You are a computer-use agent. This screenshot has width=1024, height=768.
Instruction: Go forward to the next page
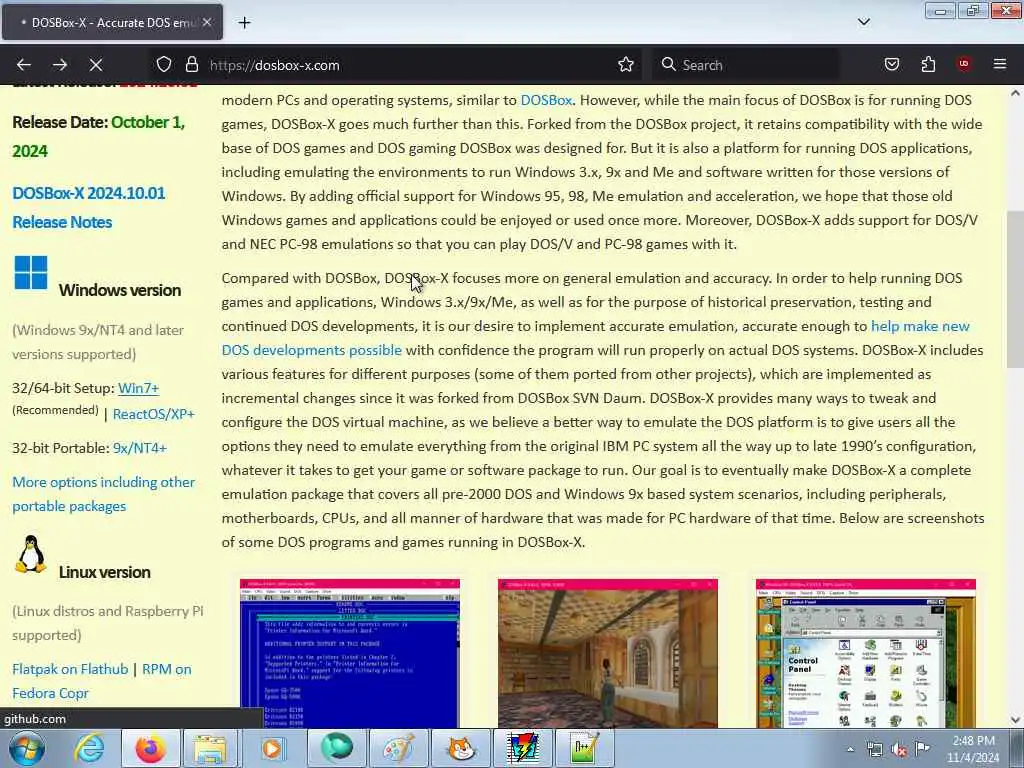[60, 65]
